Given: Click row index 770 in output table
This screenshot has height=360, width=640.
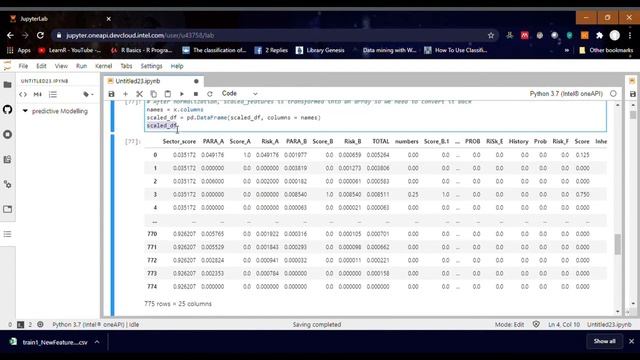Looking at the screenshot, I should coord(152,234).
